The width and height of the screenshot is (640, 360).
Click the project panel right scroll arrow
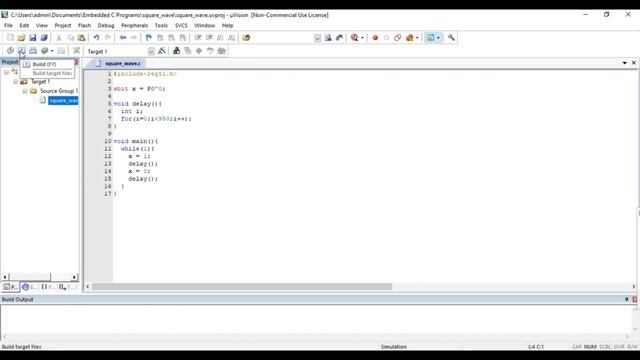pos(74,277)
